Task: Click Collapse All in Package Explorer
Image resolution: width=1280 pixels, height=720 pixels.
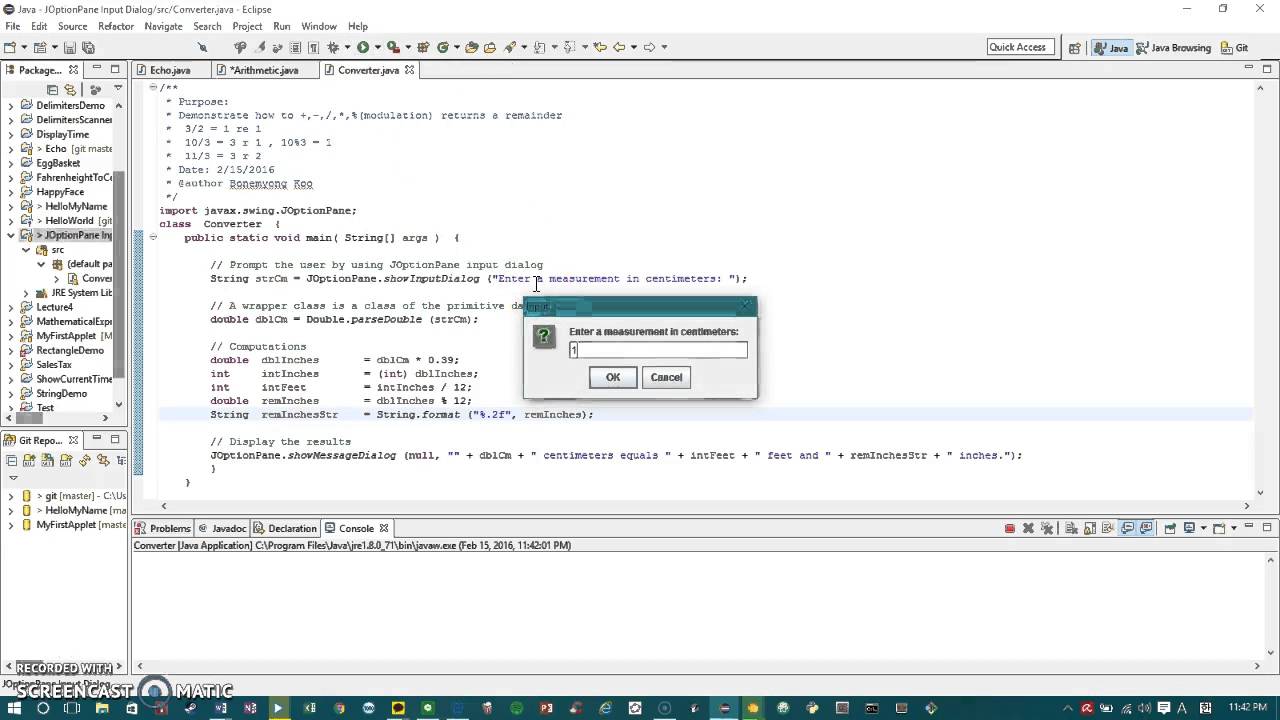Action: (x=54, y=90)
